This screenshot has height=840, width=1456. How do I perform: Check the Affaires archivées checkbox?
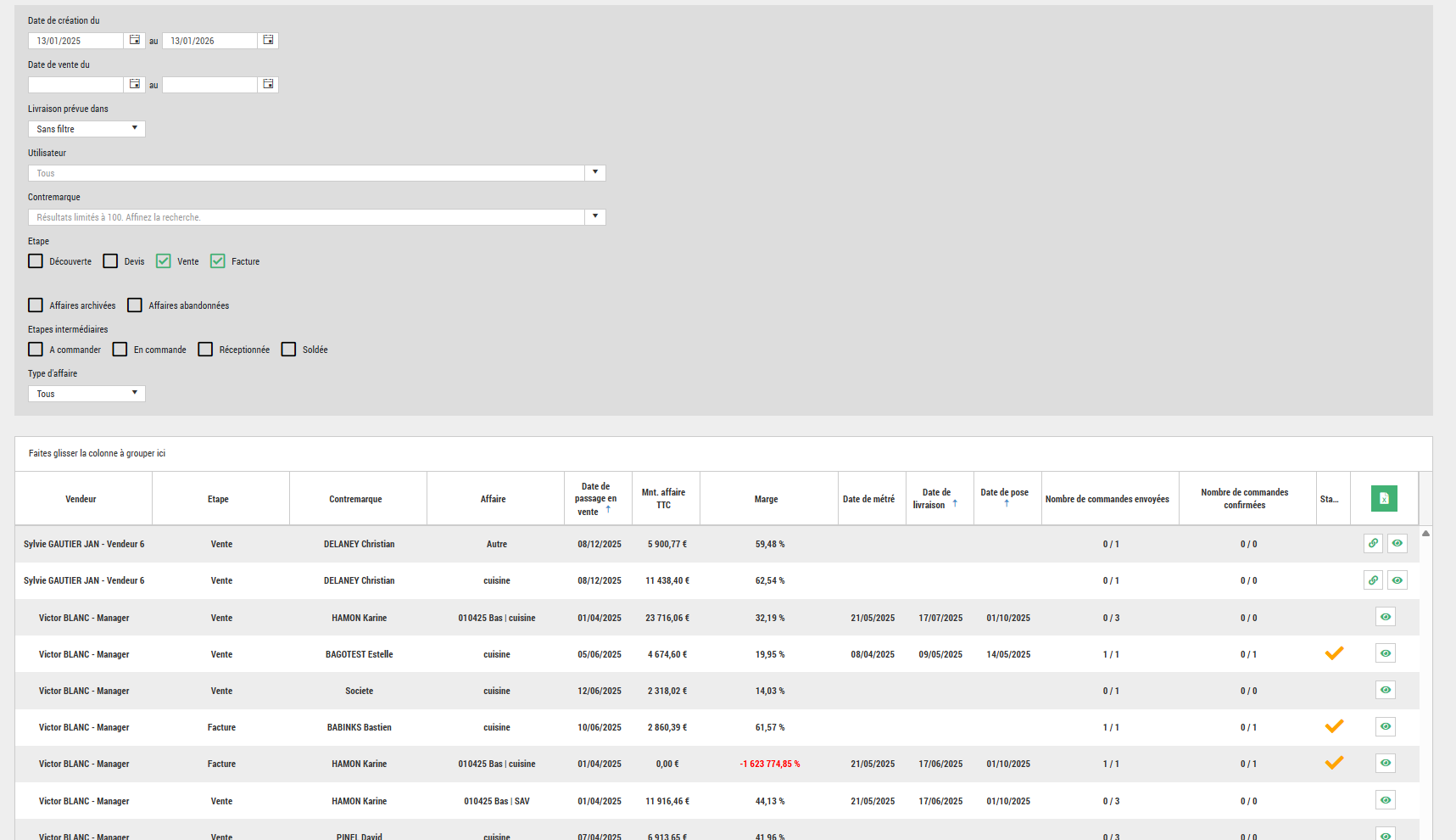(x=36, y=305)
